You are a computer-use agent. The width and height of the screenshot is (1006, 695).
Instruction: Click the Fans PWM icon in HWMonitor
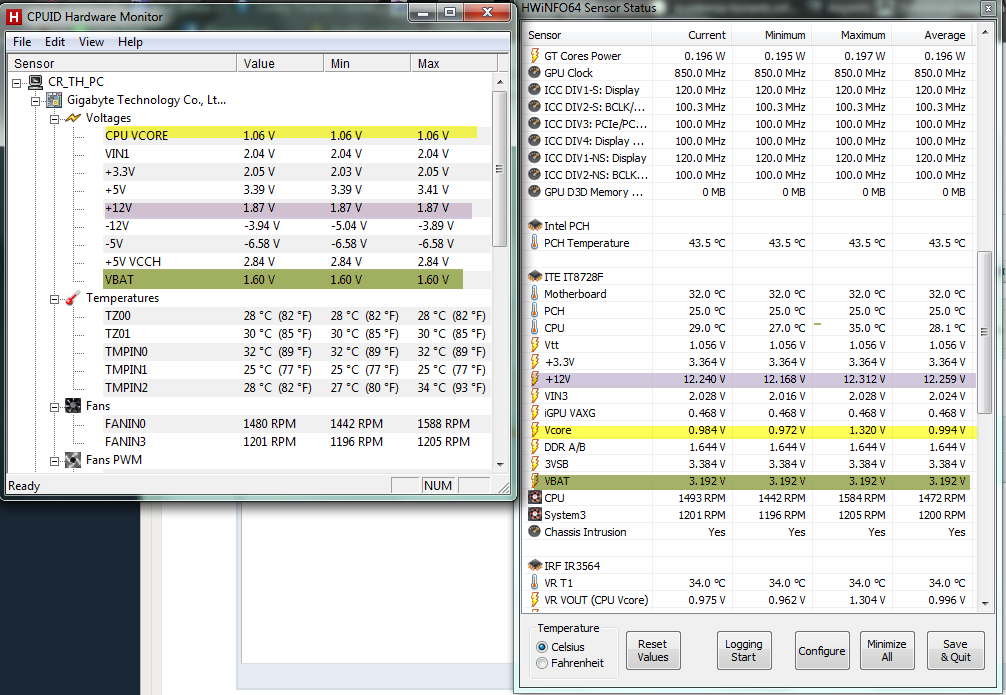pos(73,460)
